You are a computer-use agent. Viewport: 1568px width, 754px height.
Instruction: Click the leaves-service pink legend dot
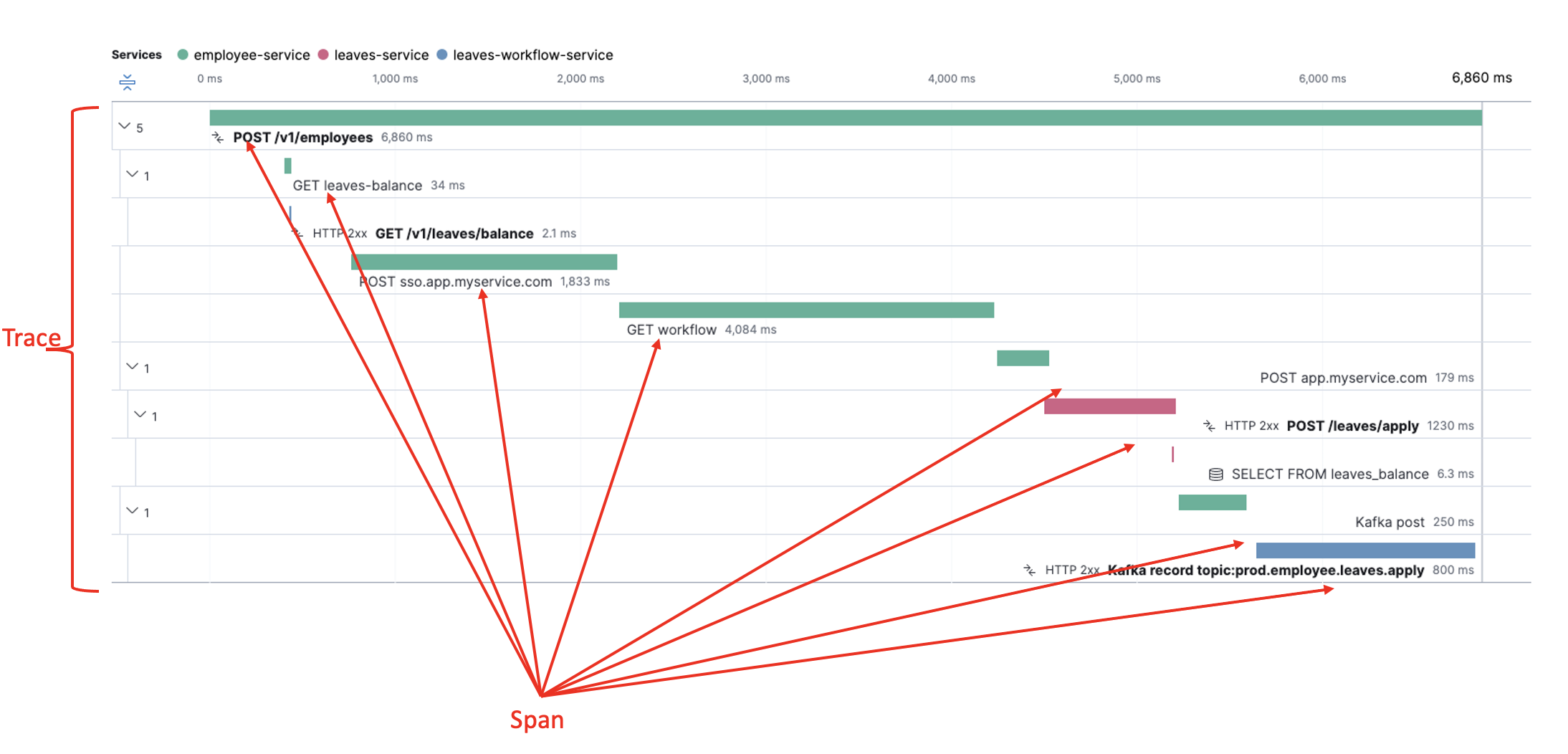[x=323, y=54]
